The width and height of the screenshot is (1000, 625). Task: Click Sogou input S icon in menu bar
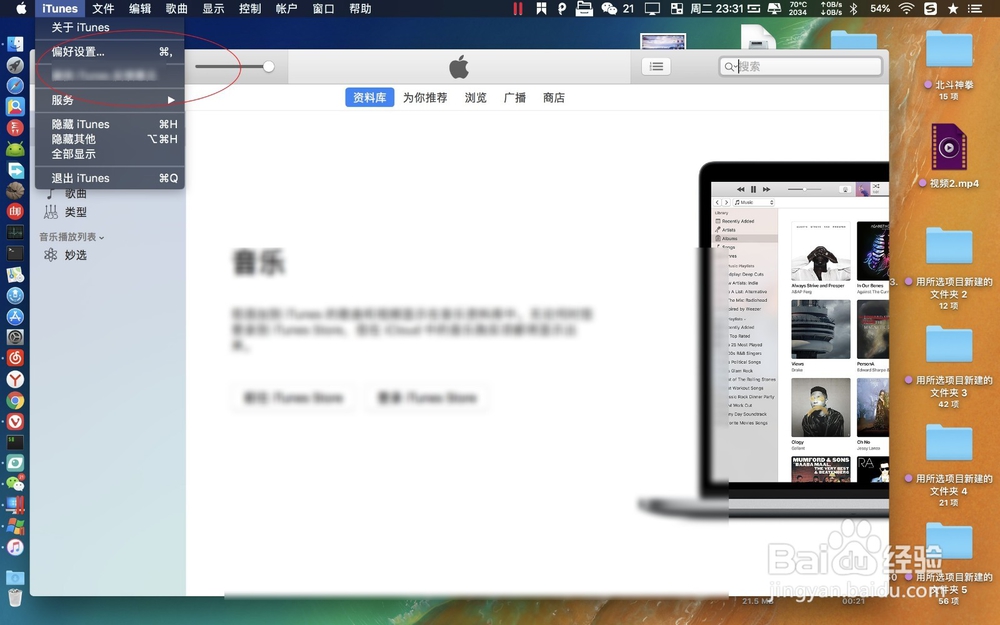pyautogui.click(x=930, y=8)
